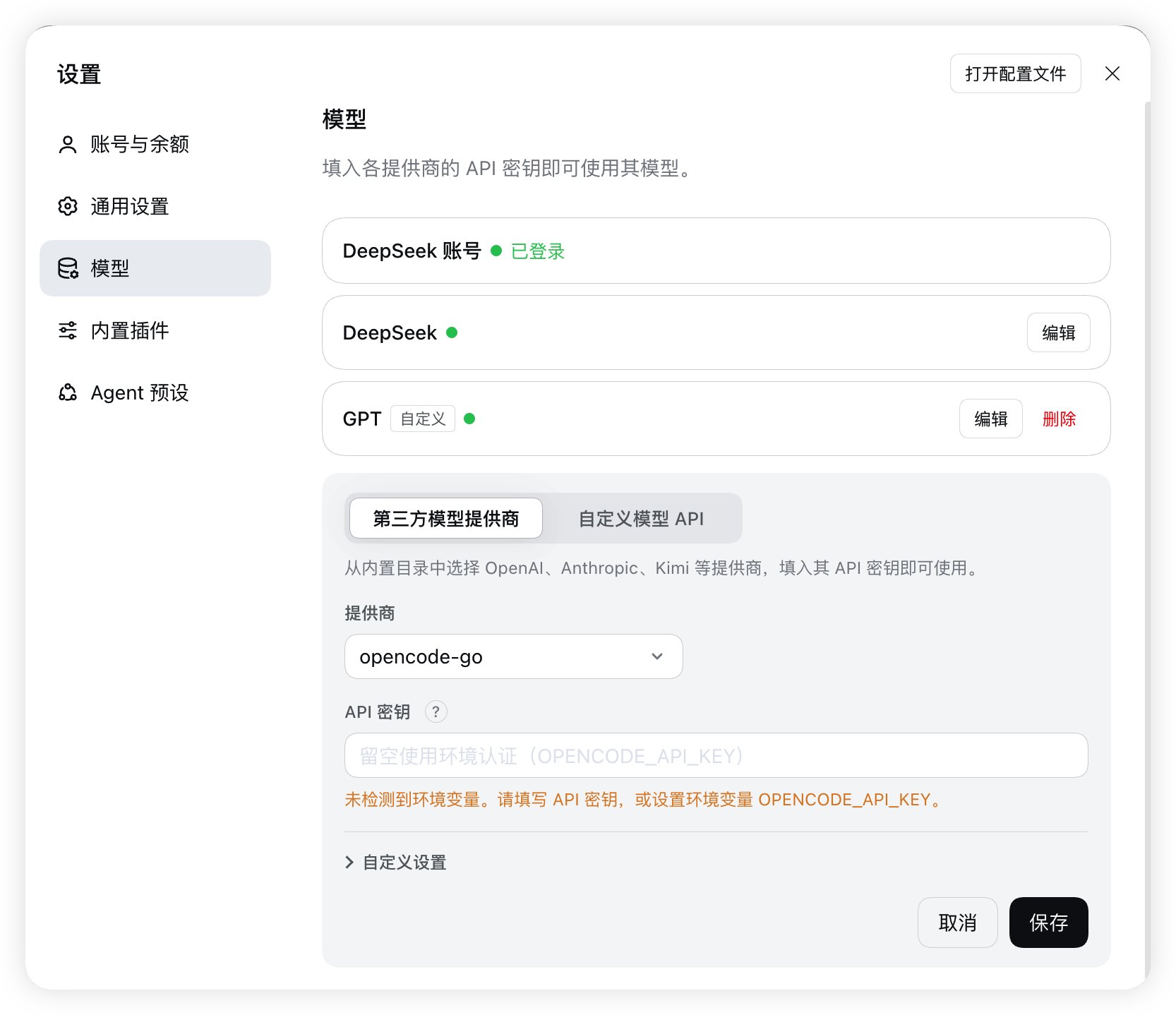This screenshot has width=1176, height=1015.
Task: Click the database icon beside 模型
Action: point(68,268)
